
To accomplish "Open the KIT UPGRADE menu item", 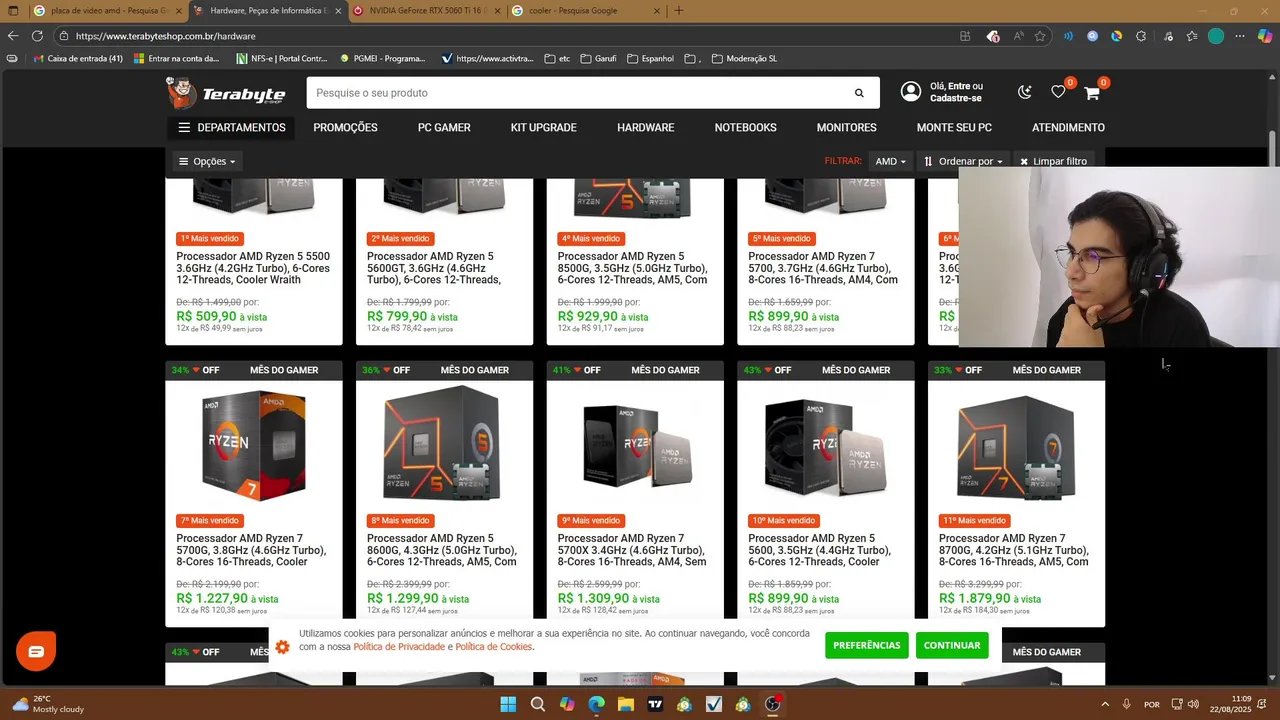I will (543, 128).
